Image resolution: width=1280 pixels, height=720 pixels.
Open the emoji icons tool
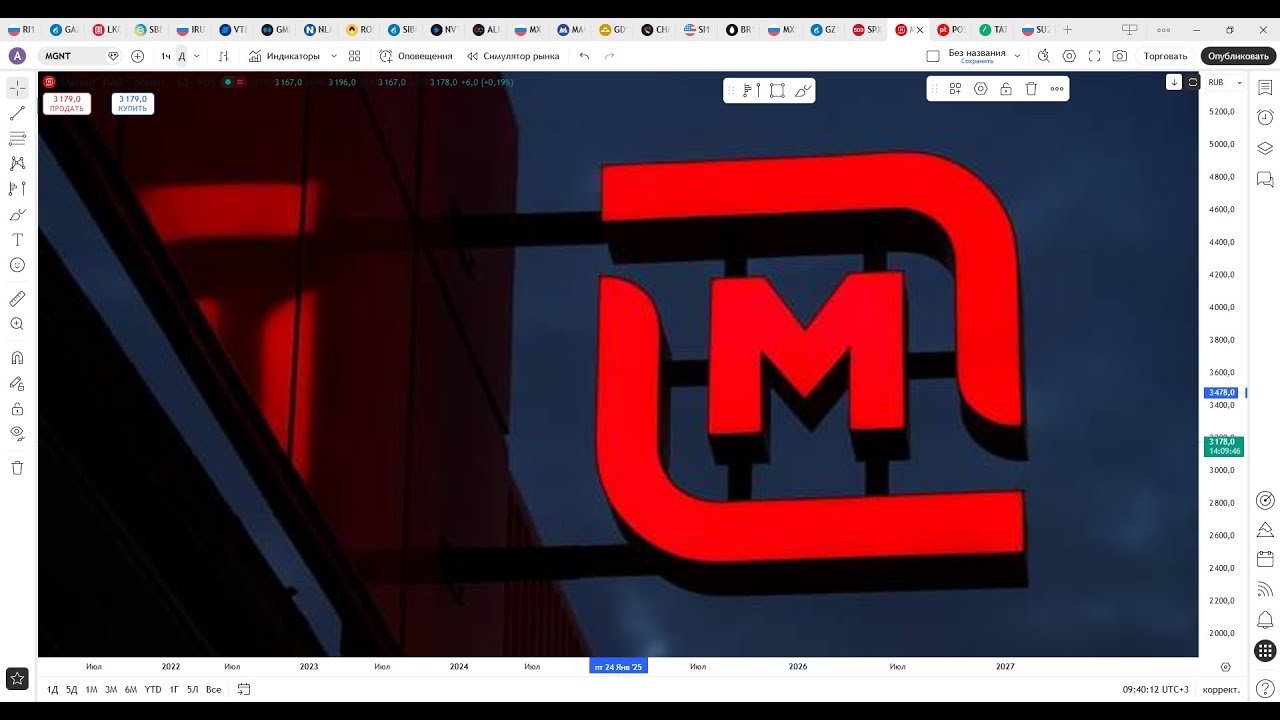tap(17, 265)
